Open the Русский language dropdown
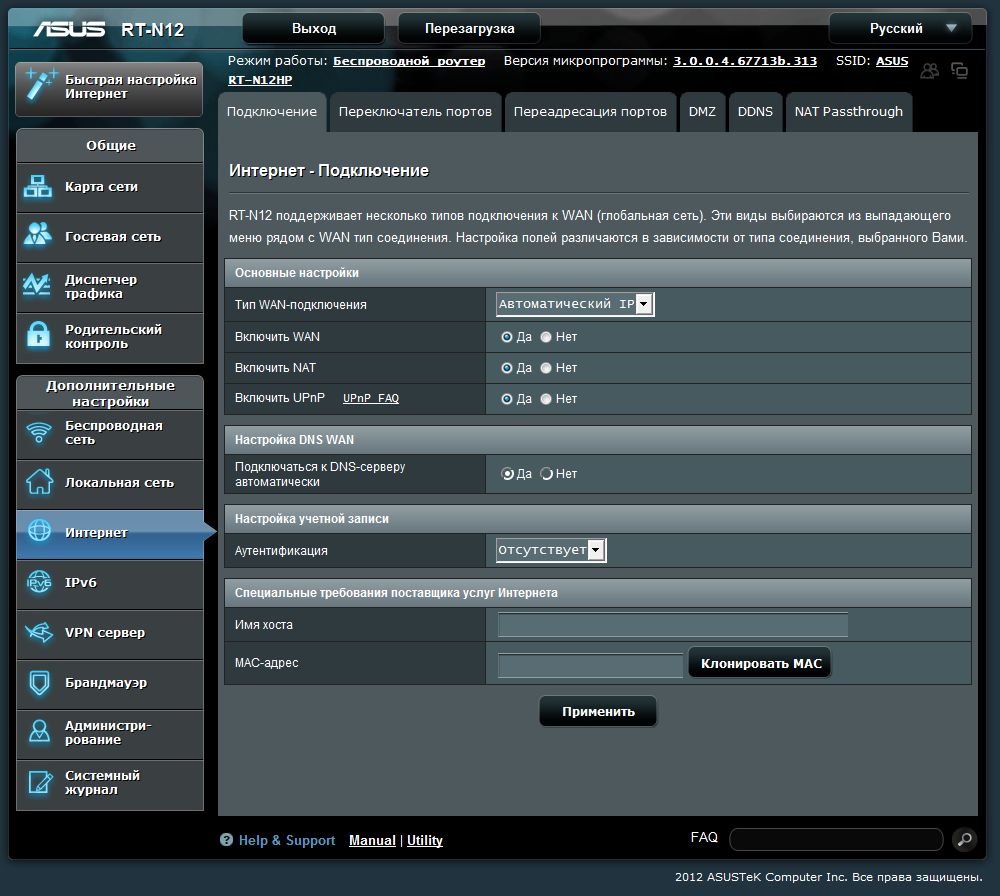Screen dimensions: 1000x896 (x=900, y=29)
